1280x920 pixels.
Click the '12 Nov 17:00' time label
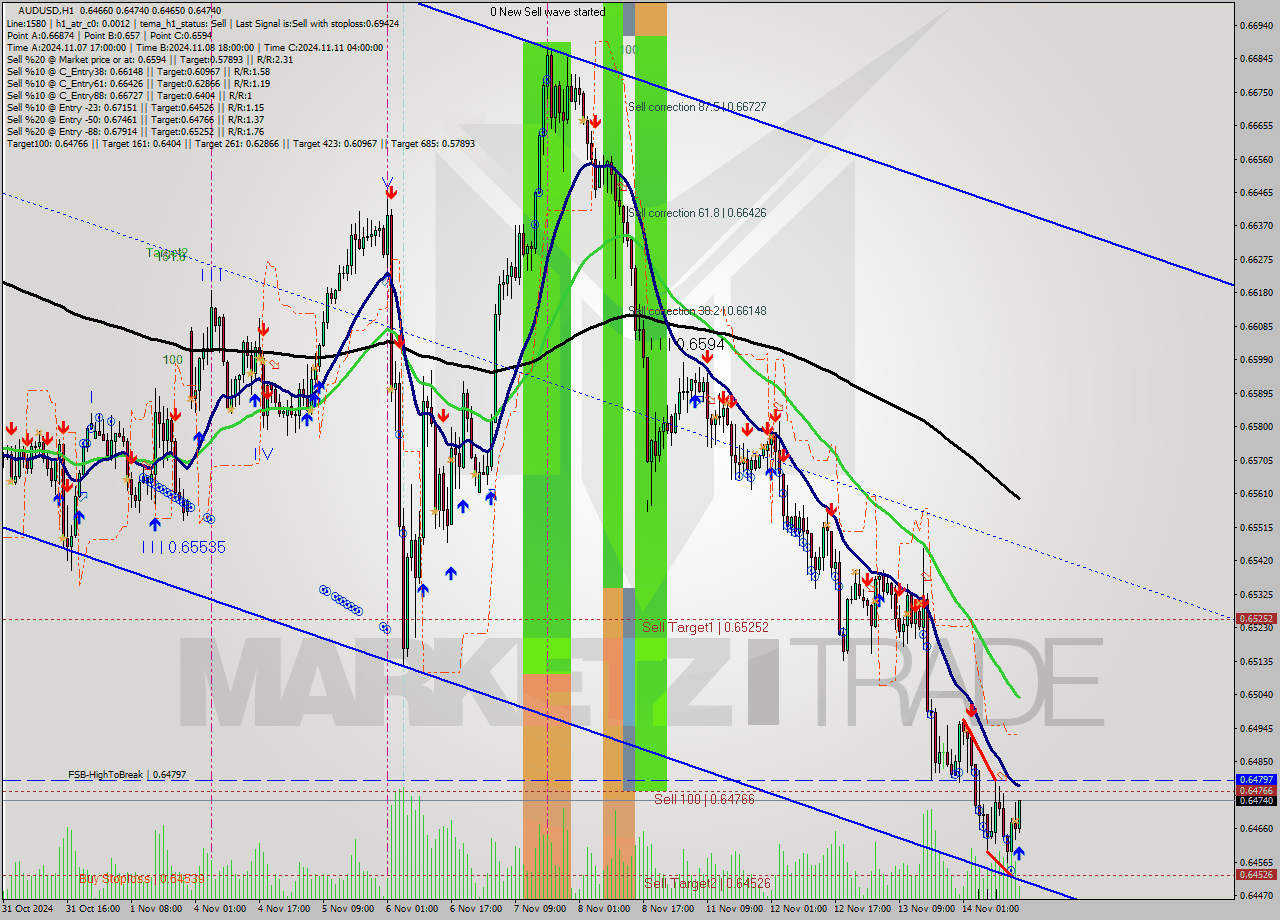point(862,909)
